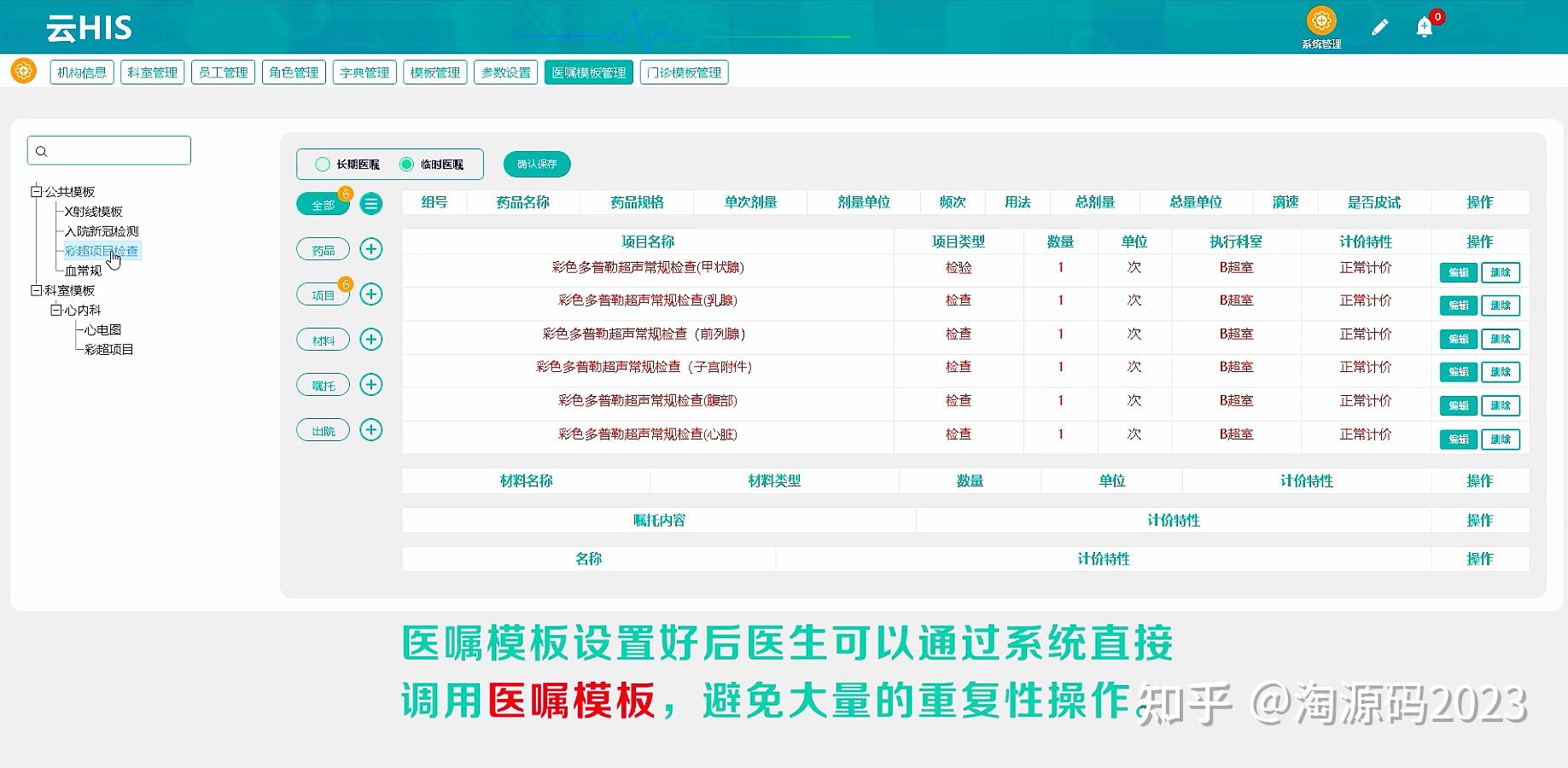Select 入院新冠检测 in the tree
Image resolution: width=1568 pixels, height=768 pixels.
[x=102, y=231]
